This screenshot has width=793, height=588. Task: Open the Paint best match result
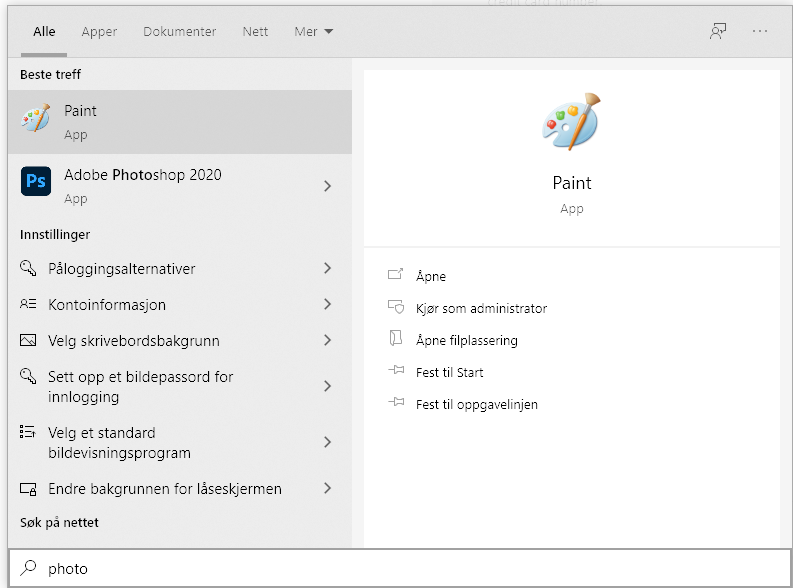(x=180, y=122)
